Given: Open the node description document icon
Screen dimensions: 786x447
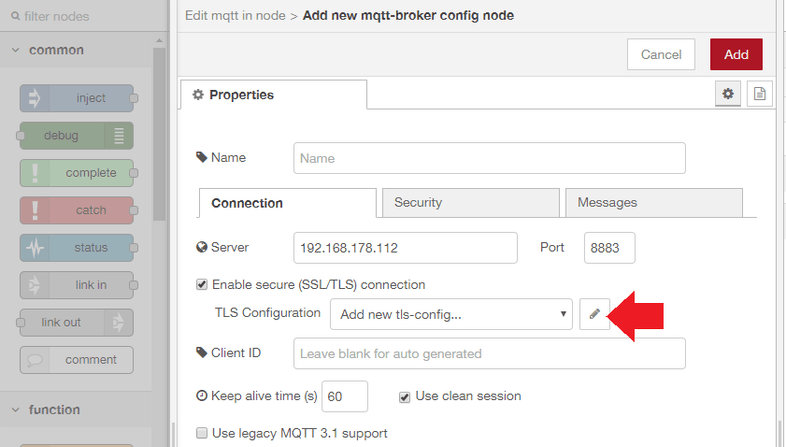Looking at the screenshot, I should [760, 94].
